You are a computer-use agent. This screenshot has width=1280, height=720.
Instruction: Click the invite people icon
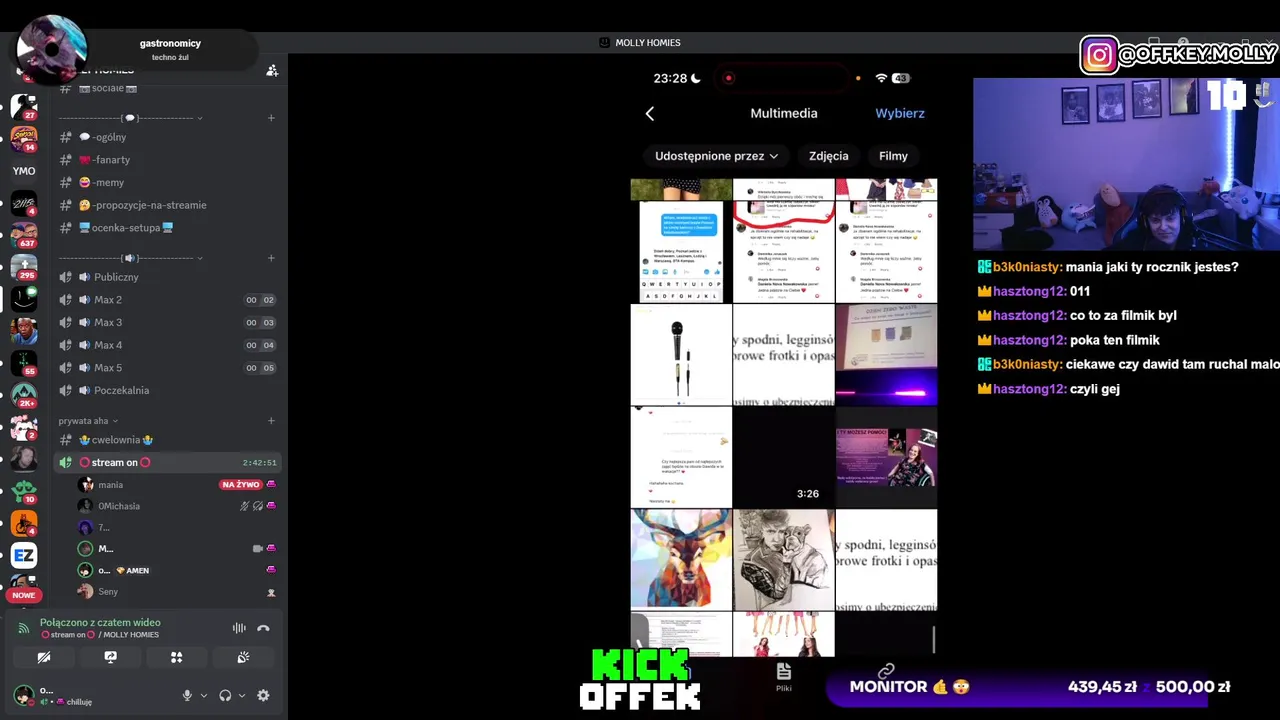pos(271,70)
